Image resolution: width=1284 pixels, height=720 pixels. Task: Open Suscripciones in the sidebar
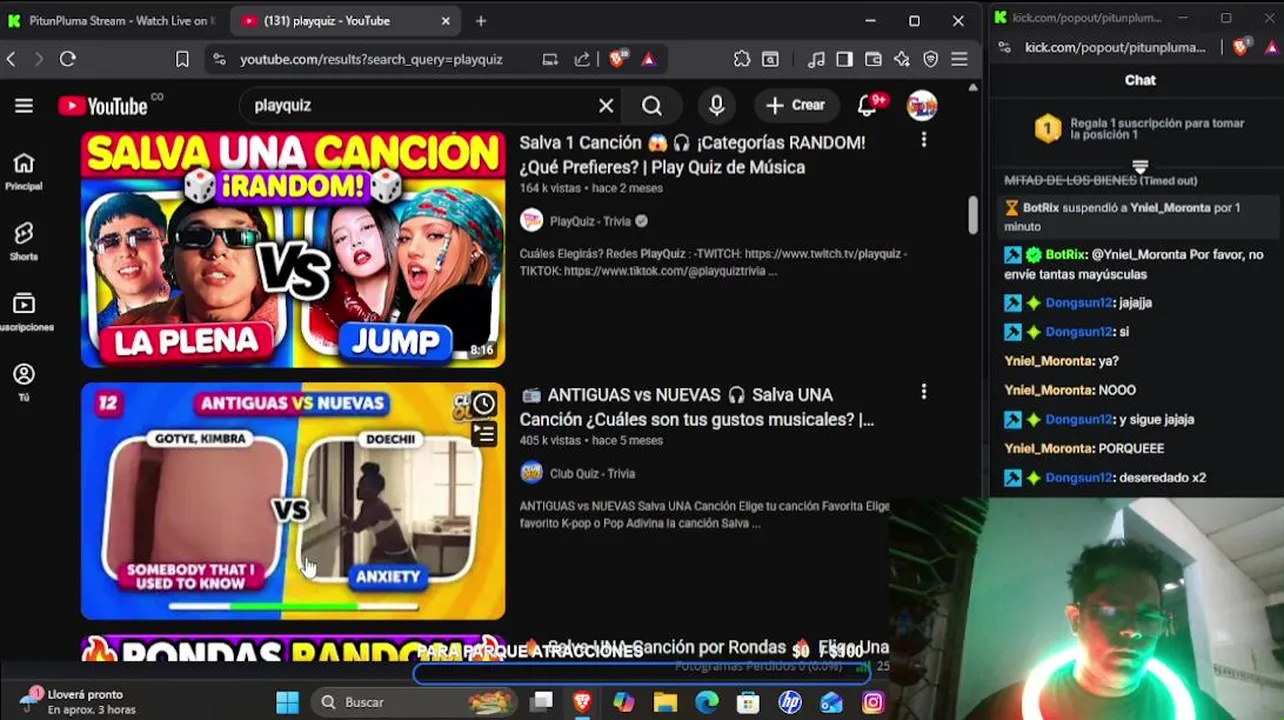click(24, 311)
